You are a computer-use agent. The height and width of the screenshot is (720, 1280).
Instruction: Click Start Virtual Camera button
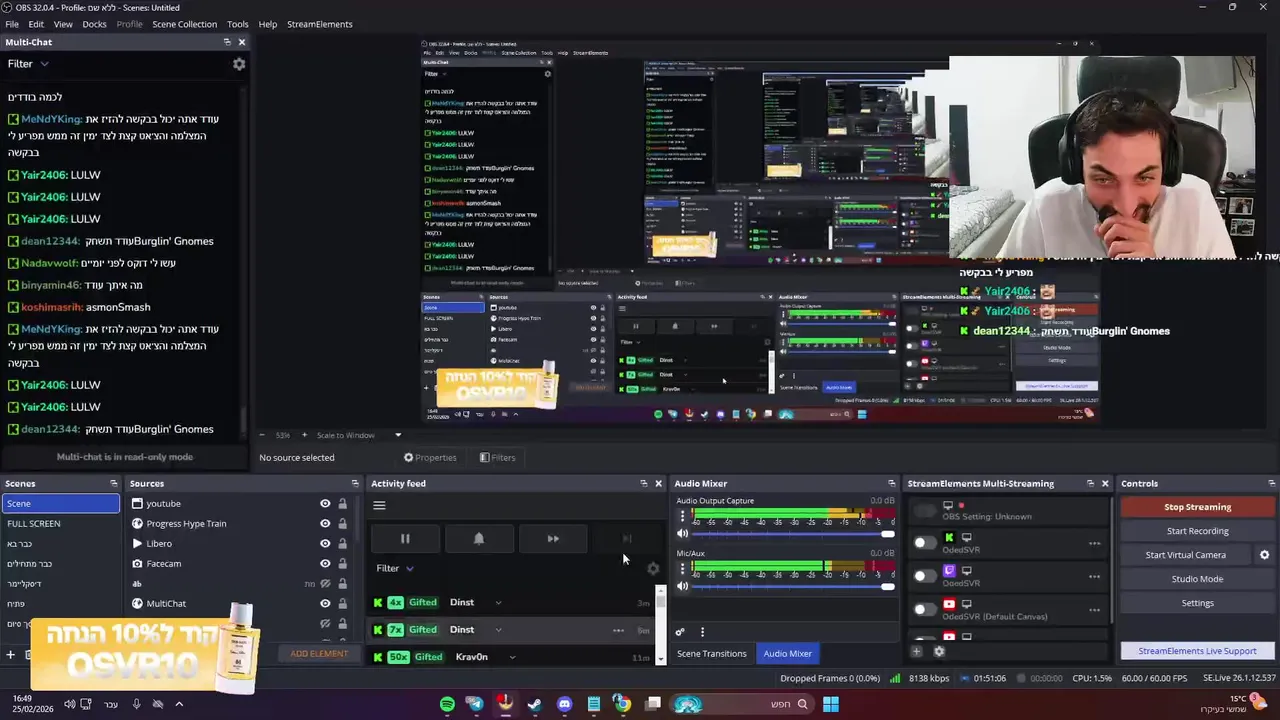(1185, 555)
